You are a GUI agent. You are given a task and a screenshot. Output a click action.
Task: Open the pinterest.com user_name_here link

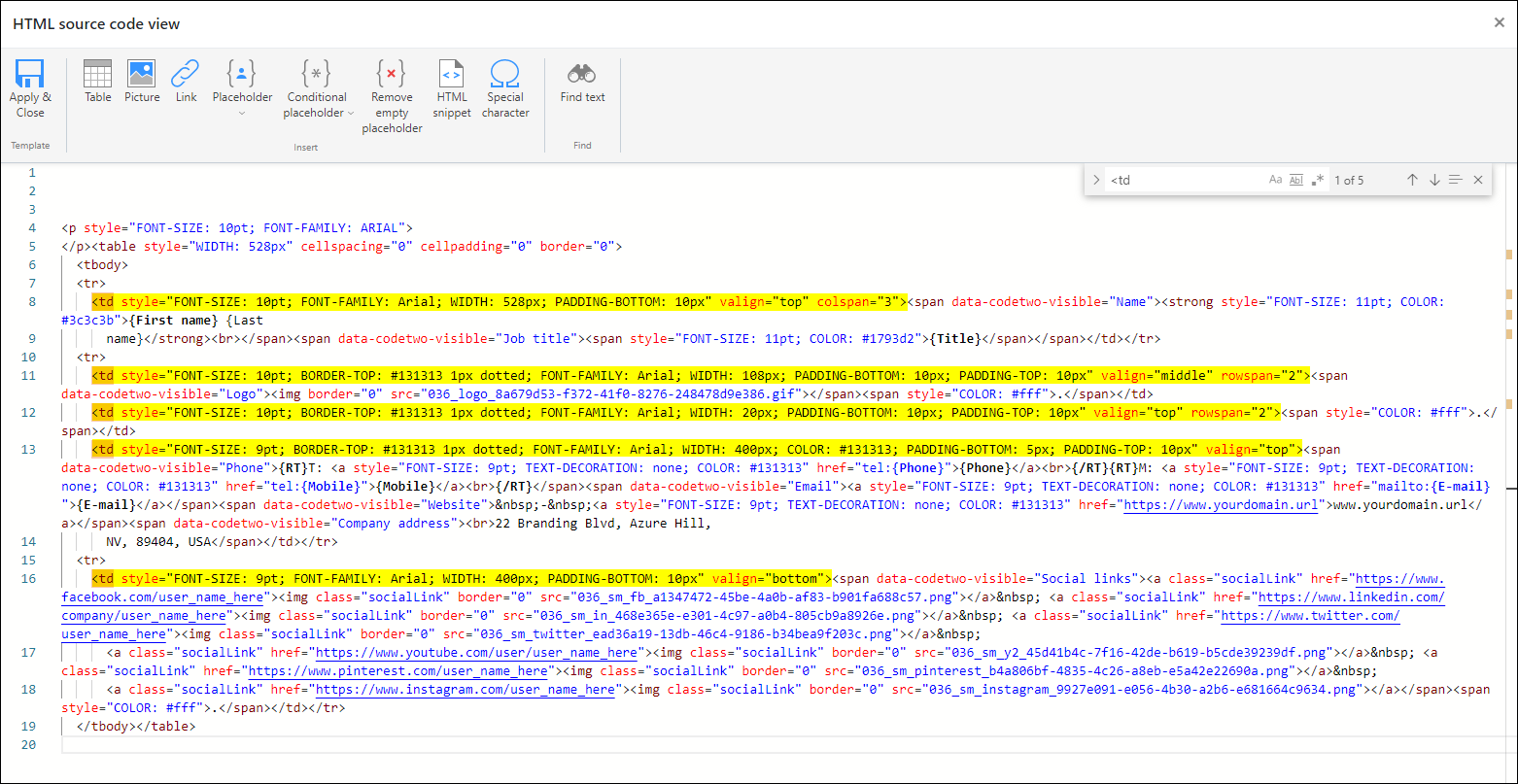397,671
